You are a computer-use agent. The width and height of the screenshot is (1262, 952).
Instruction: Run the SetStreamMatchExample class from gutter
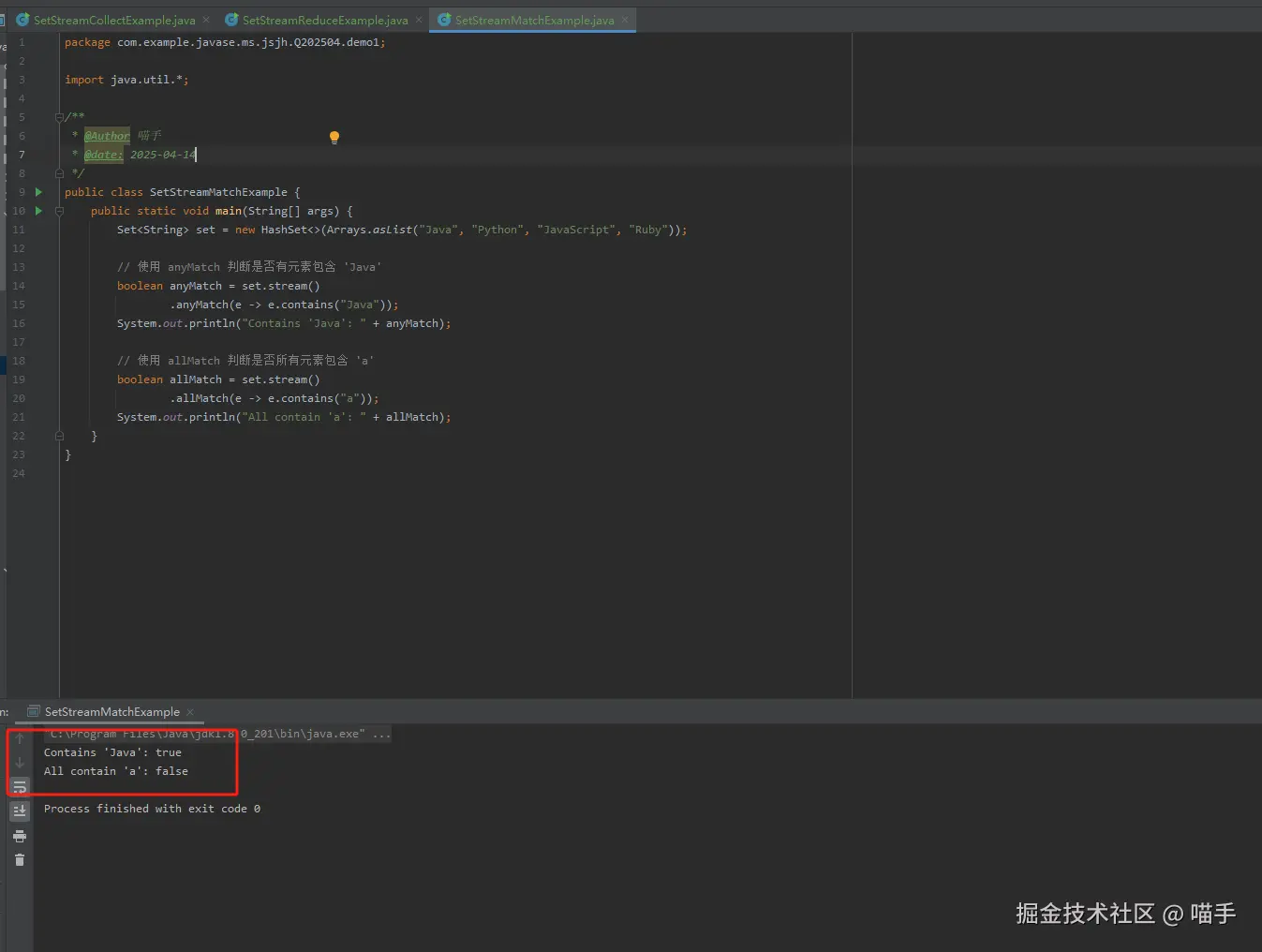coord(38,192)
